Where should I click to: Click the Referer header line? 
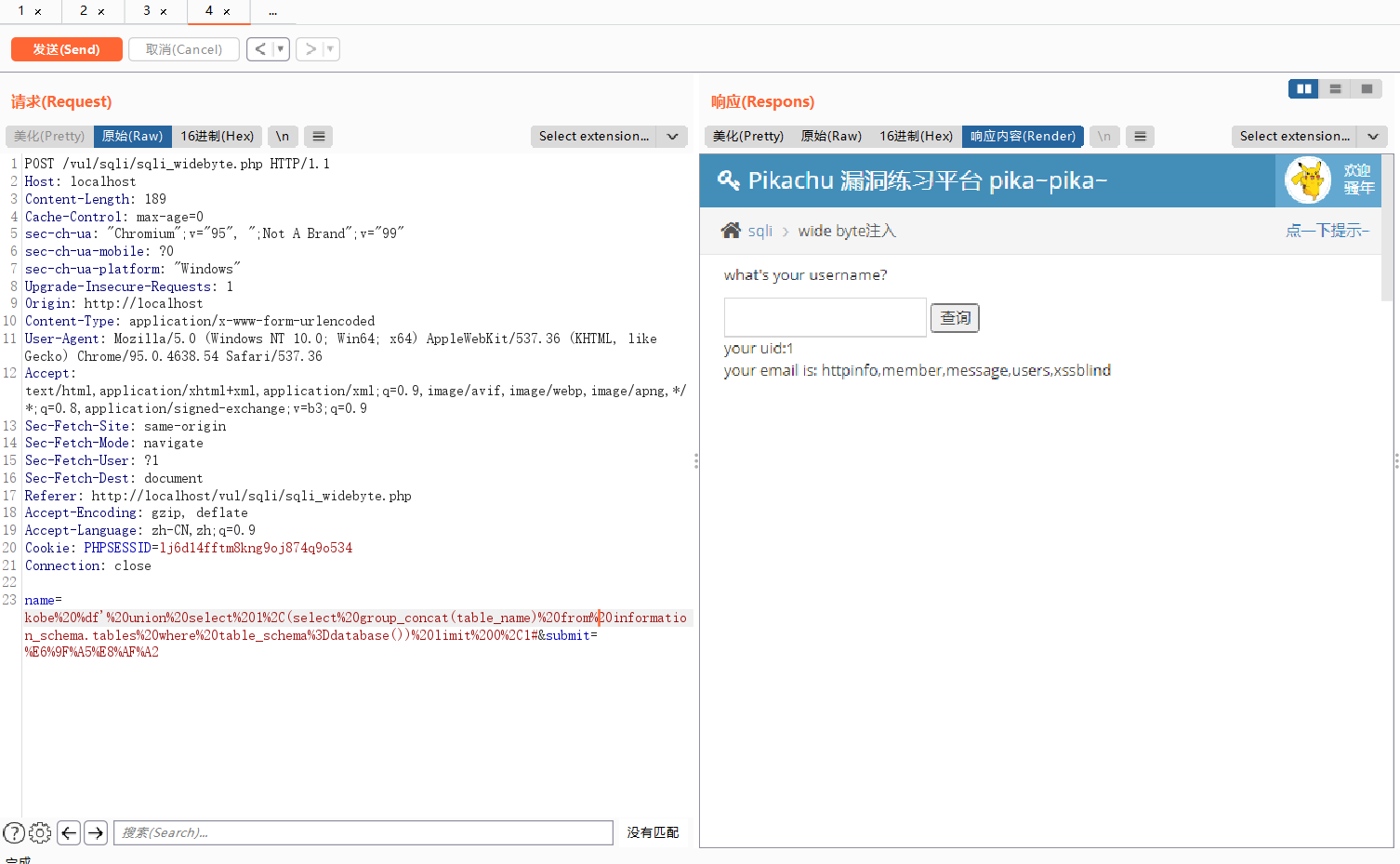pyautogui.click(x=218, y=496)
